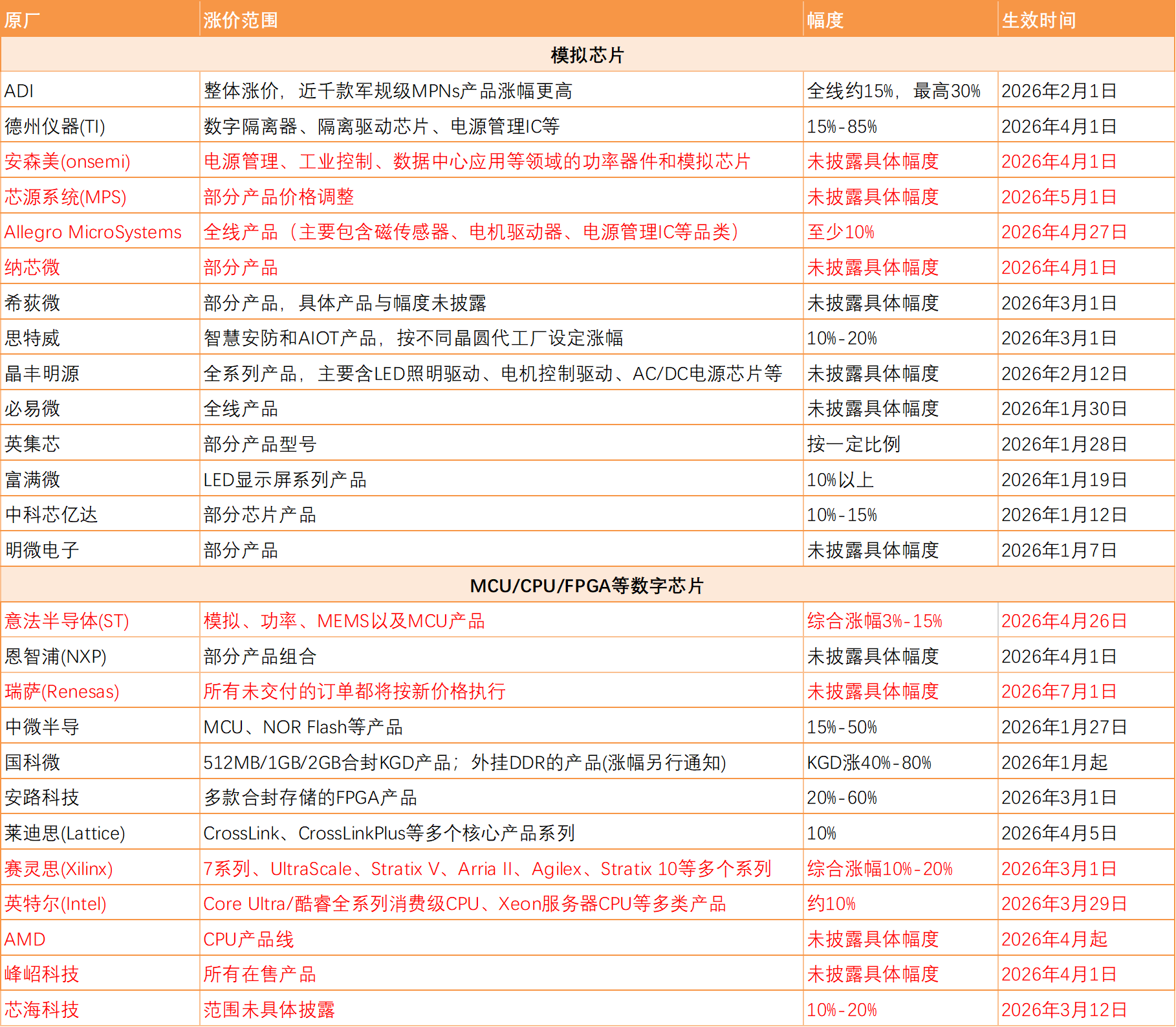Select the KGD涨40%-80% cell
Viewport: 1176px width, 1027px height.
[x=869, y=762]
